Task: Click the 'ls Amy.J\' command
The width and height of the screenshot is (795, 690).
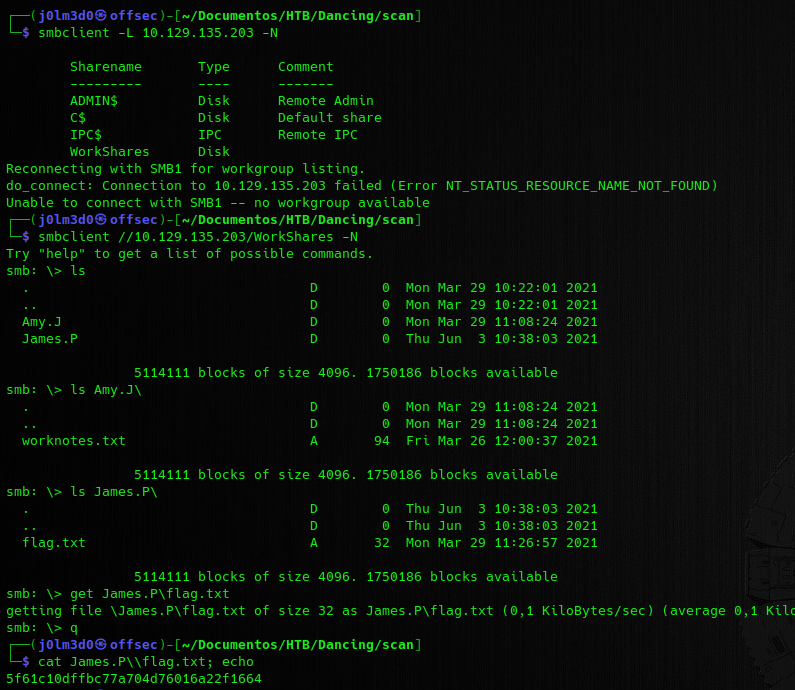Action: point(105,390)
